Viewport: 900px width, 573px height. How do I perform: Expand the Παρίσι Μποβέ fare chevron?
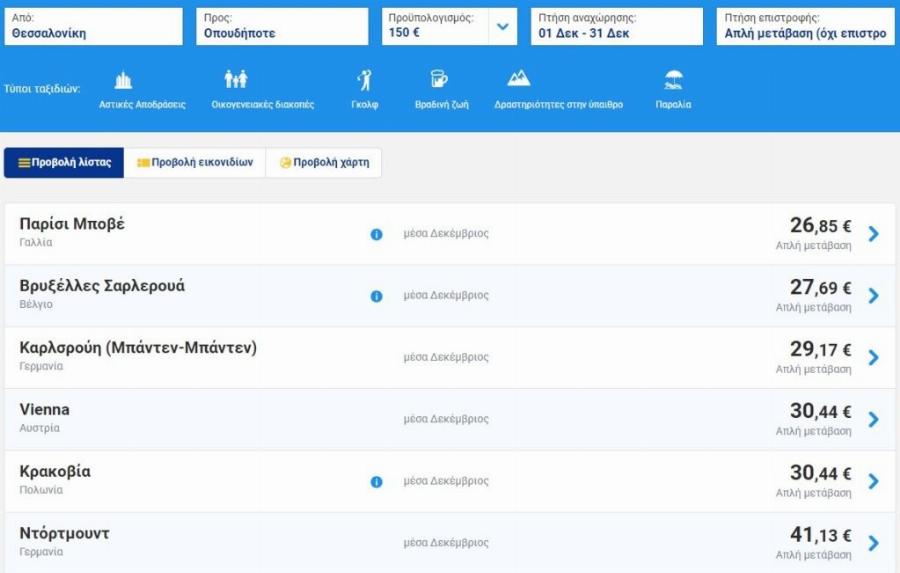tap(873, 234)
